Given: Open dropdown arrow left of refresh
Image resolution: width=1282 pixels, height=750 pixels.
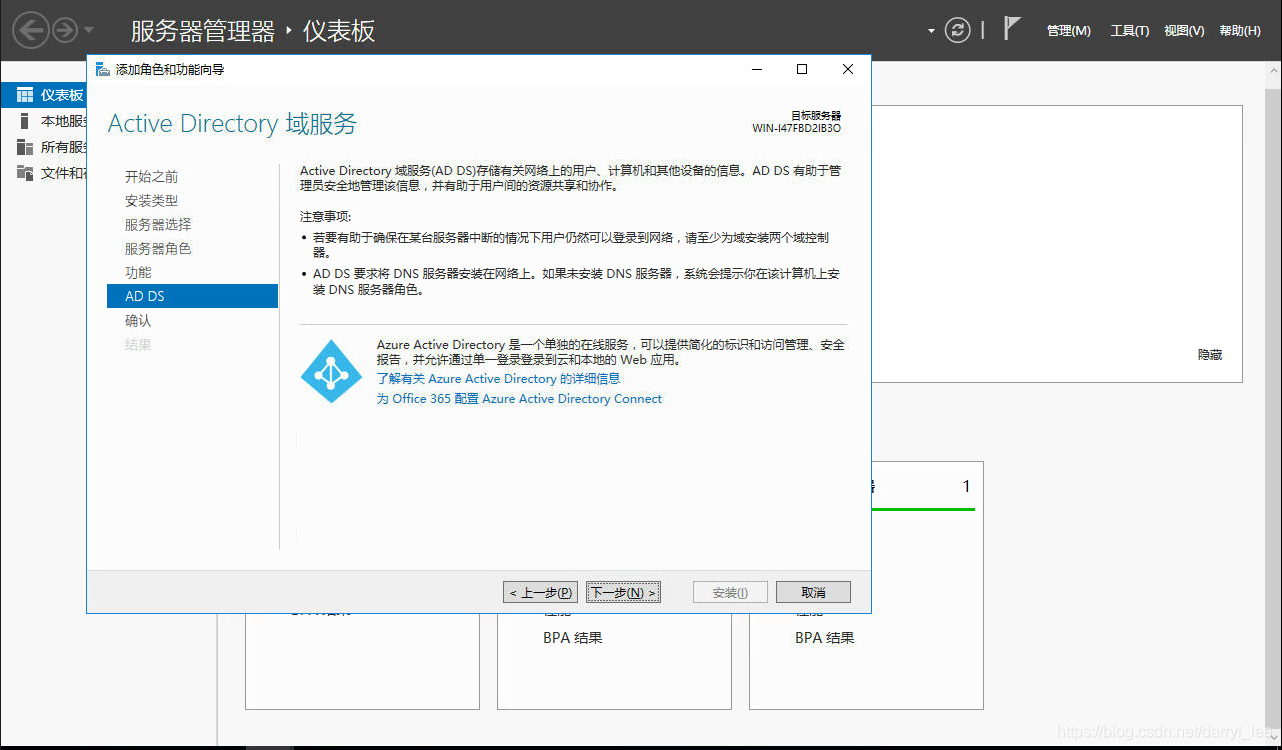Looking at the screenshot, I should click(931, 31).
